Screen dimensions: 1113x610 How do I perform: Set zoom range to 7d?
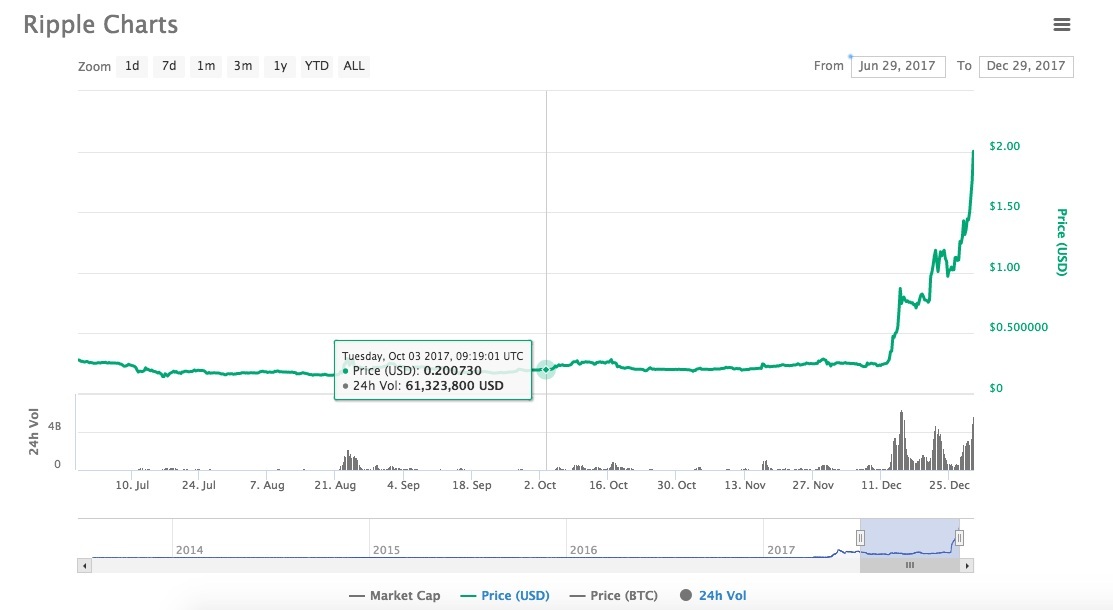(169, 66)
